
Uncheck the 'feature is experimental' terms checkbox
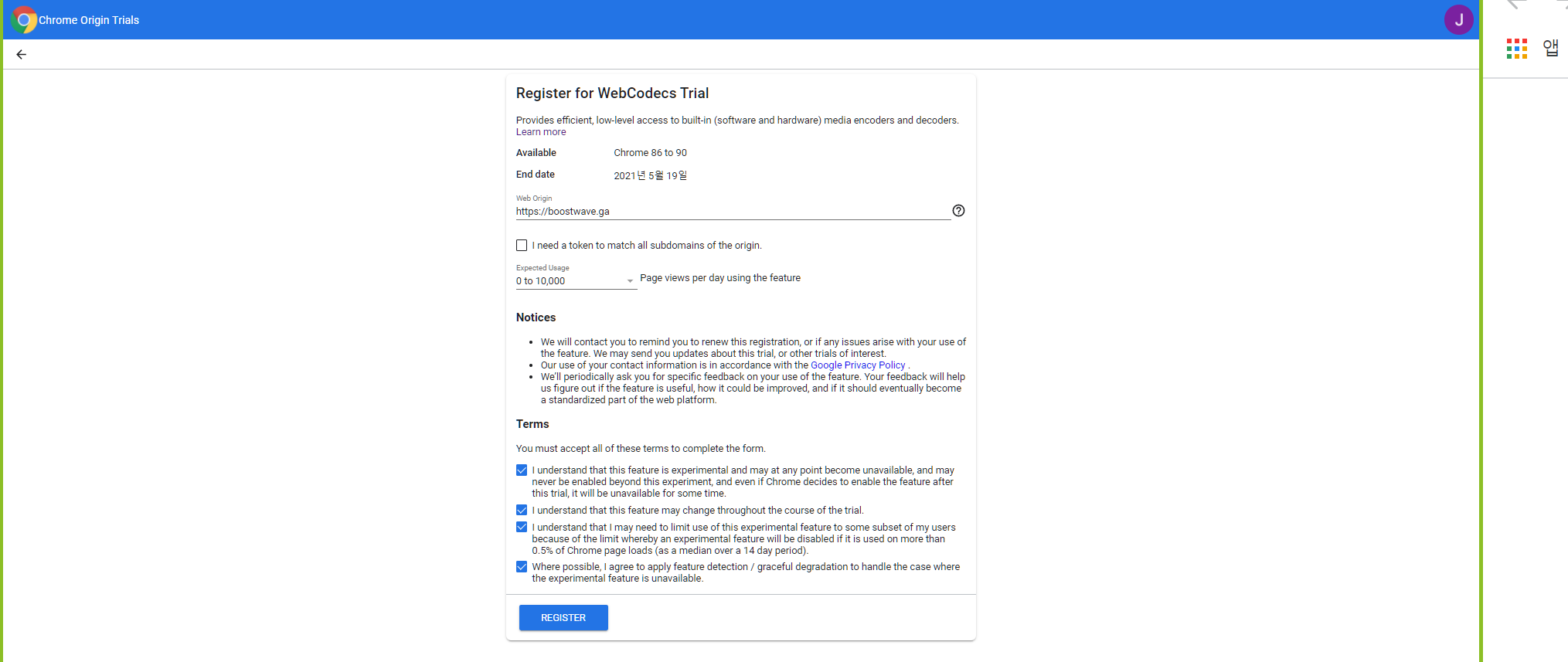[x=522, y=470]
